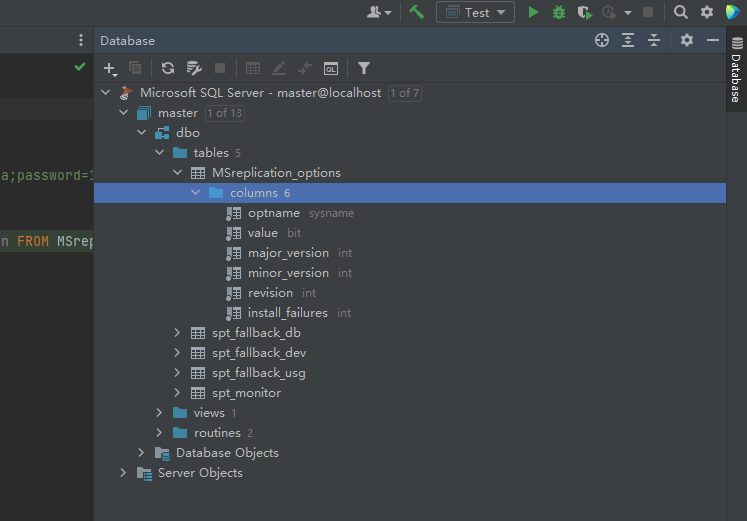Screen dimensions: 747x521
Task: Open the Search Everywhere magnifier
Action: click(681, 12)
